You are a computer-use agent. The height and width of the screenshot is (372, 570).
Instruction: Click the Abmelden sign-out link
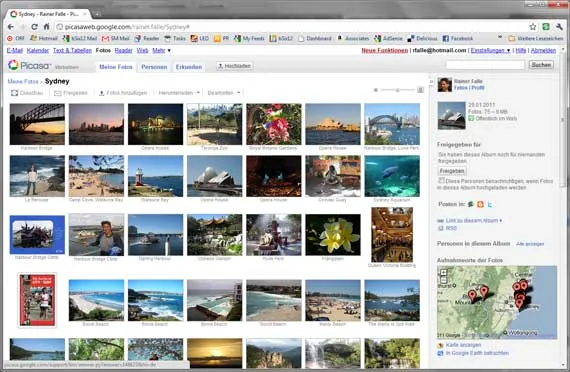pos(543,50)
